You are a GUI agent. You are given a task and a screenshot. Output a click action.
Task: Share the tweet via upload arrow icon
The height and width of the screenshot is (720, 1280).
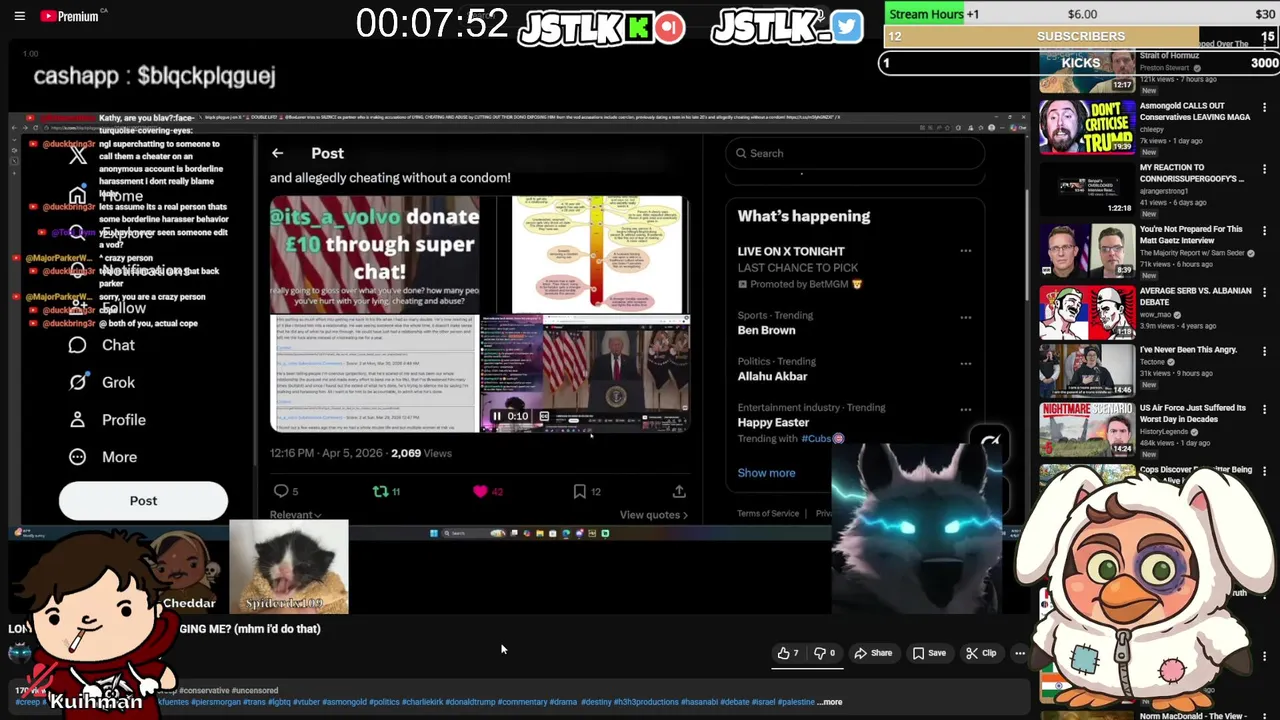(679, 491)
